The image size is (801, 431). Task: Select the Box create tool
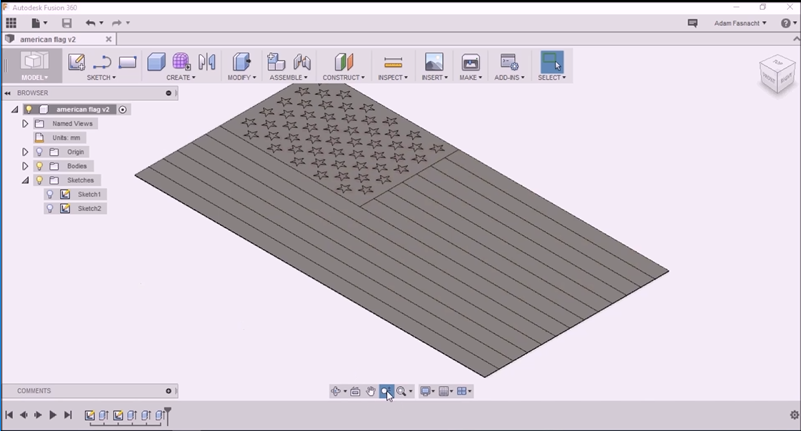coord(156,62)
